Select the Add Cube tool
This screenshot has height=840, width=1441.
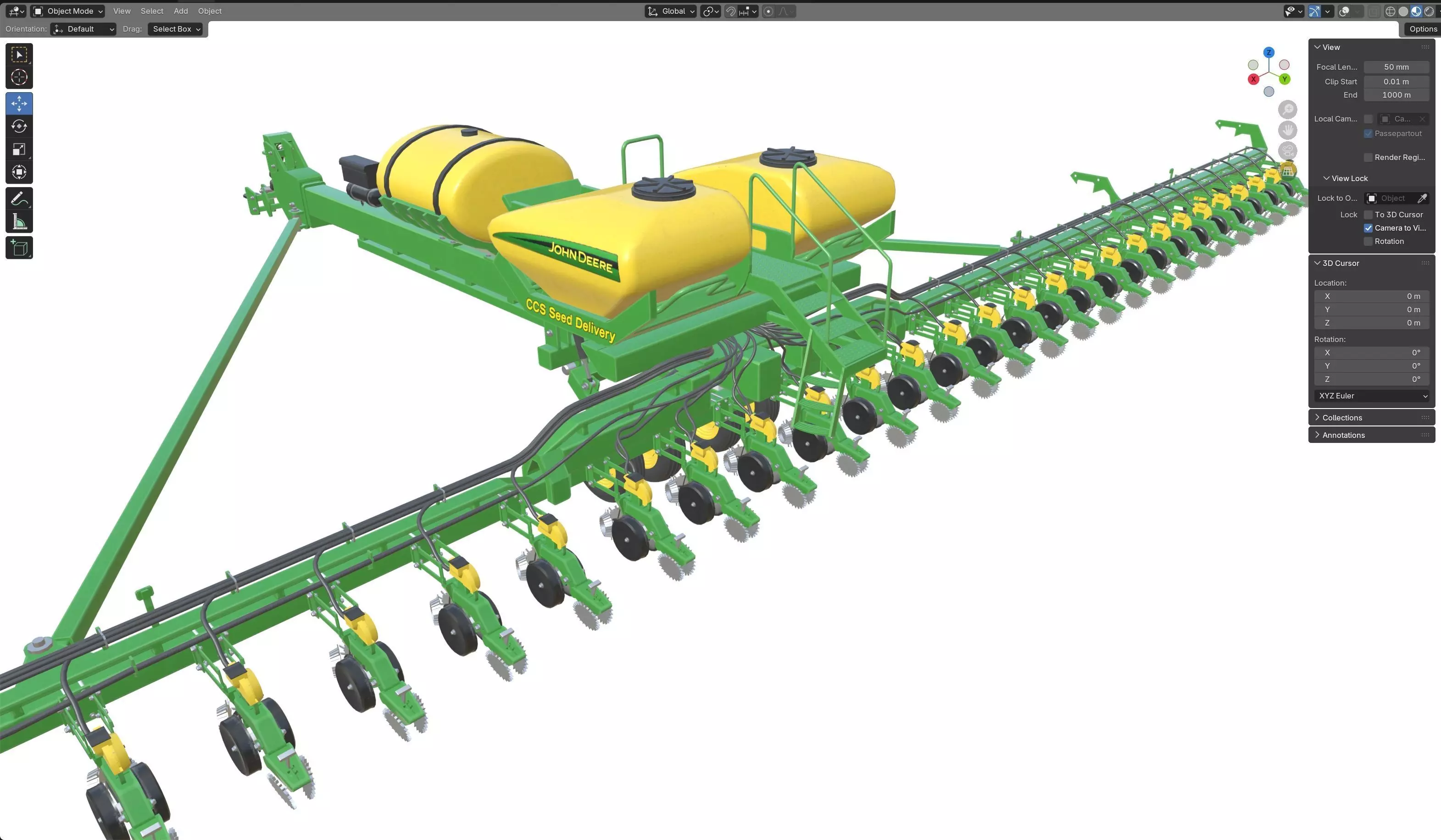point(19,248)
